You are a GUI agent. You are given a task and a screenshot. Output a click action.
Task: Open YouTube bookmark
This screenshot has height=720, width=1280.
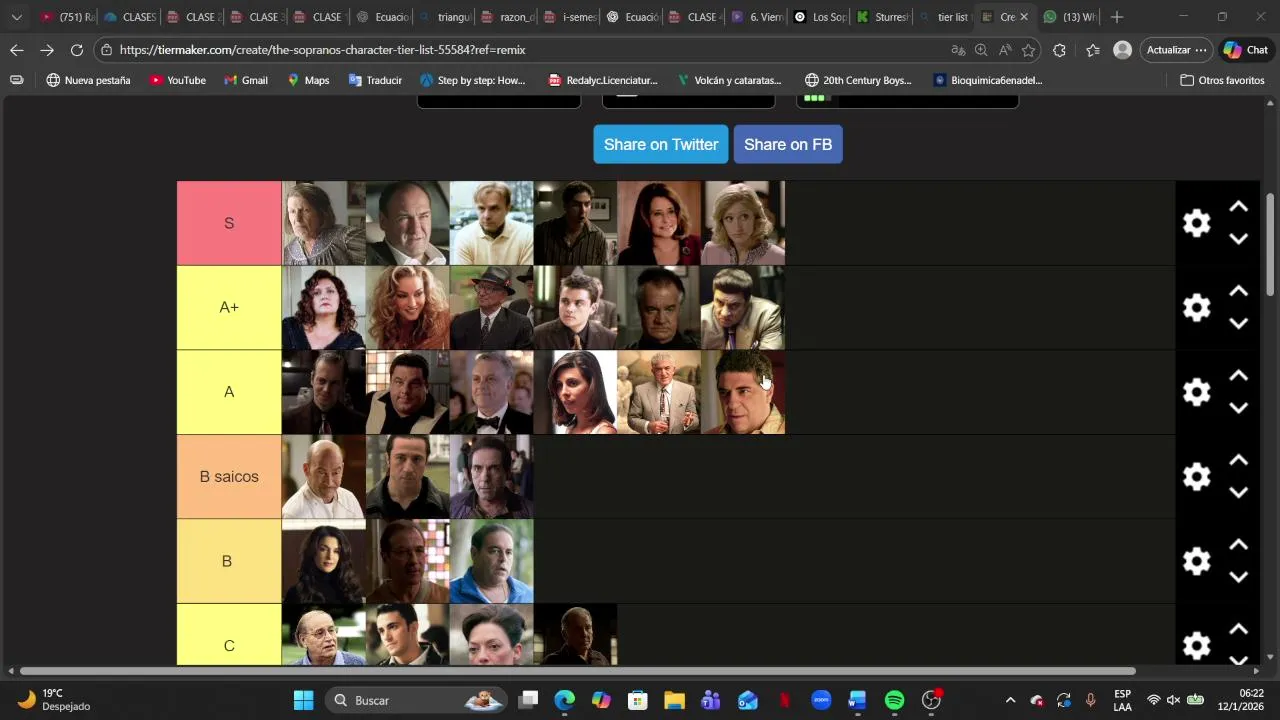177,80
